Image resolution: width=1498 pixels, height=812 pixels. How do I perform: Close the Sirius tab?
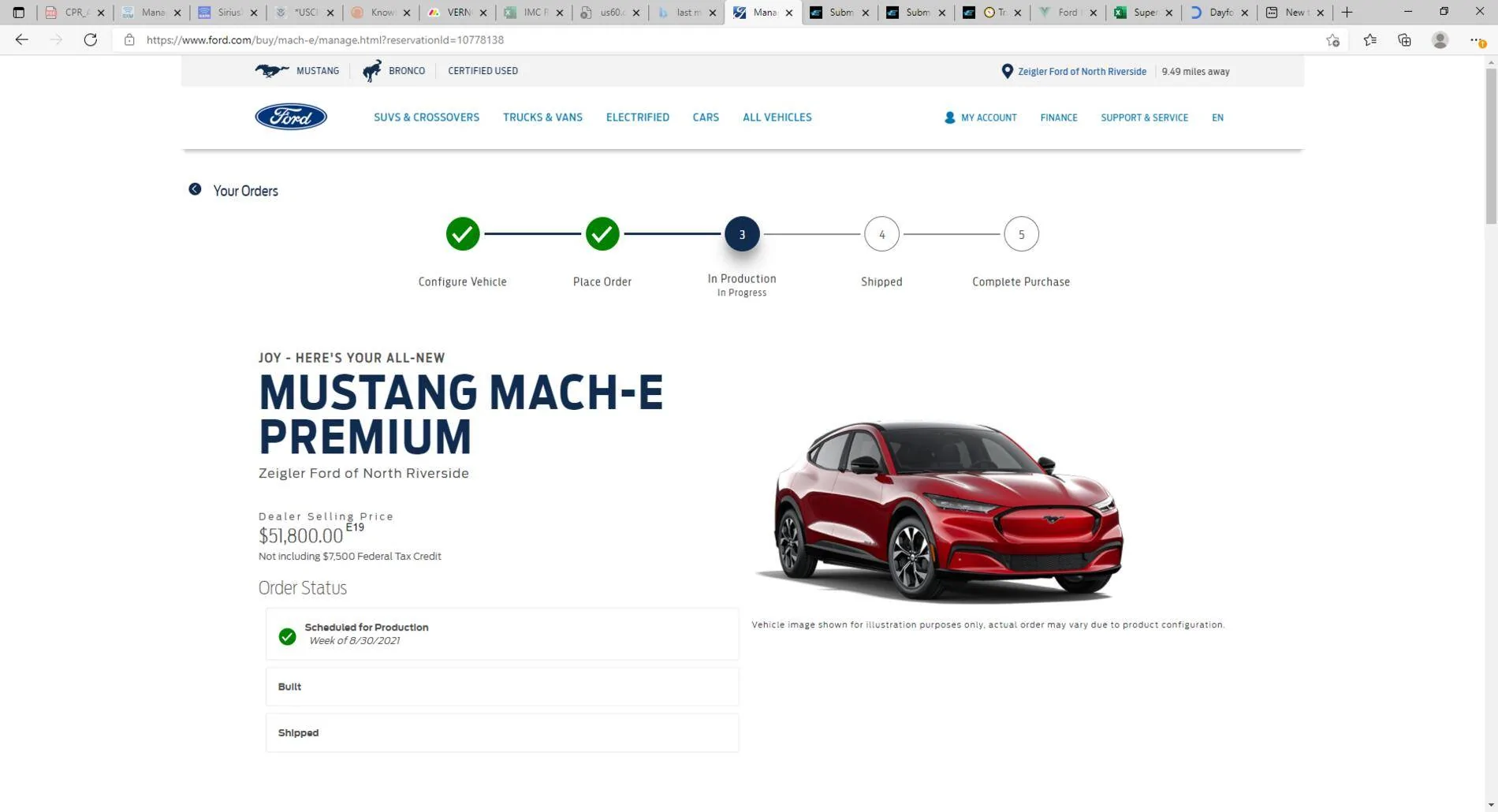[254, 13]
